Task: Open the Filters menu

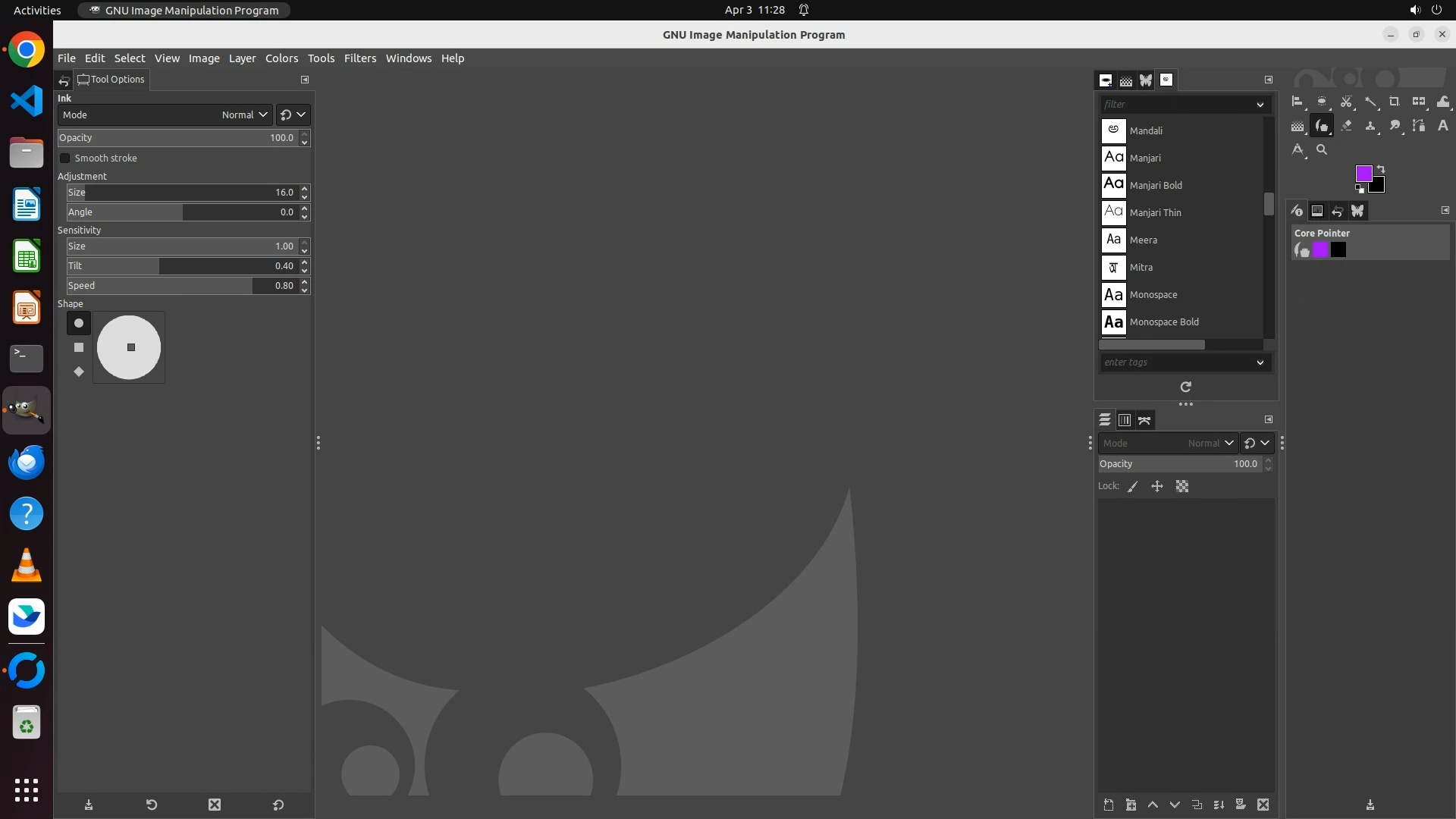Action: pyautogui.click(x=359, y=58)
